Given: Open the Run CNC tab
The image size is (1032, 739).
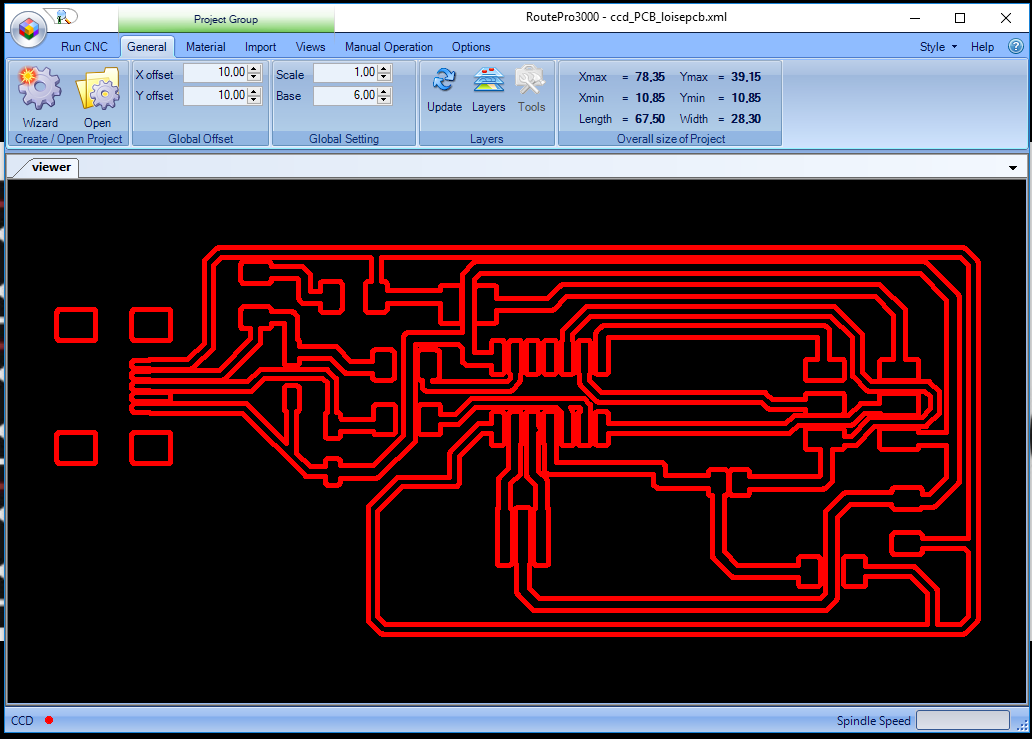Looking at the screenshot, I should coord(84,47).
